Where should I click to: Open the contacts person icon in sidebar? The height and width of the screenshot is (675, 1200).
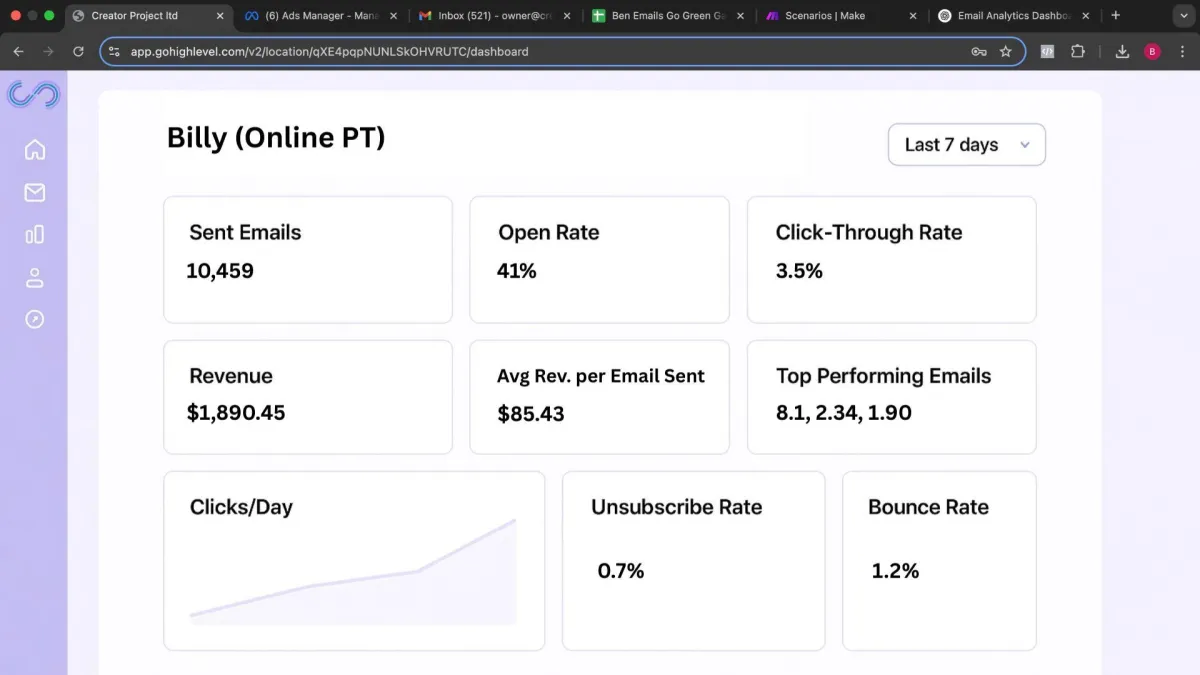pos(35,277)
